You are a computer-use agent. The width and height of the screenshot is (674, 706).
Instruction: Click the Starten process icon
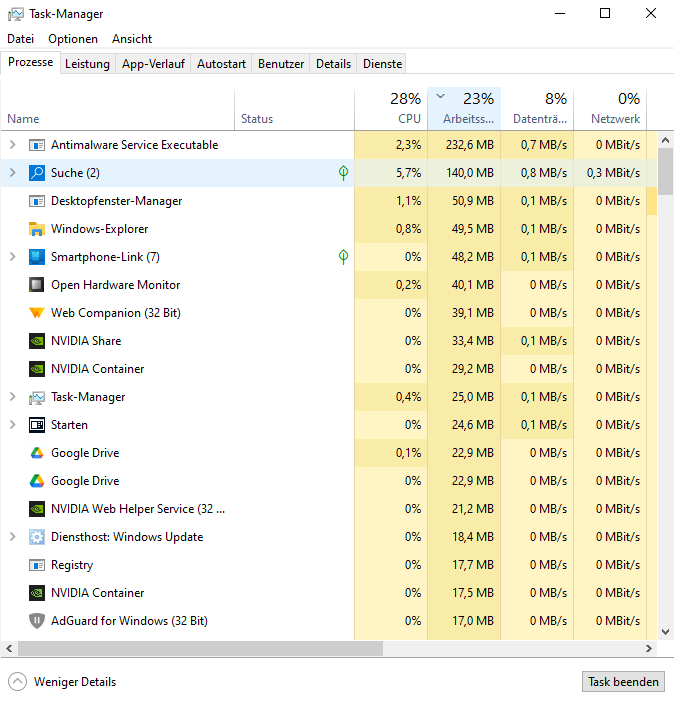click(x=36, y=425)
